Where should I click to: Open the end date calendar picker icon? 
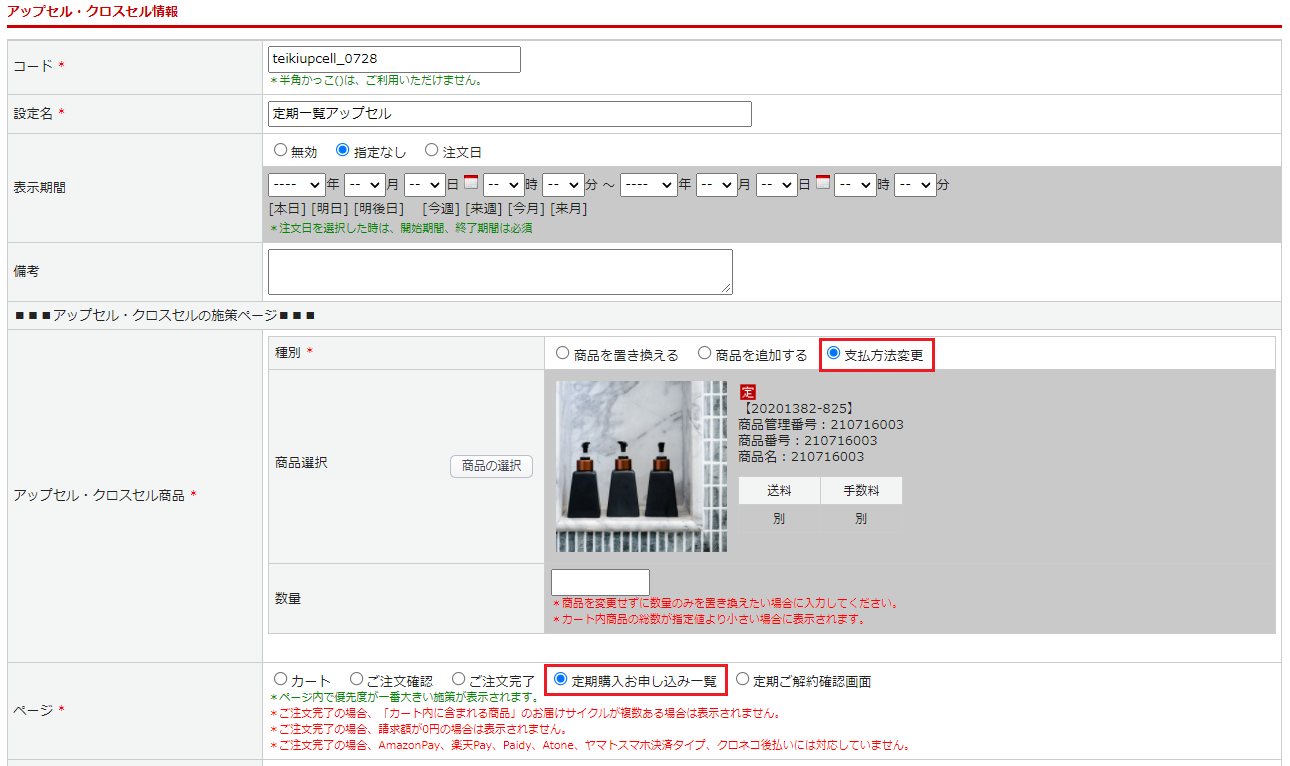(x=823, y=183)
